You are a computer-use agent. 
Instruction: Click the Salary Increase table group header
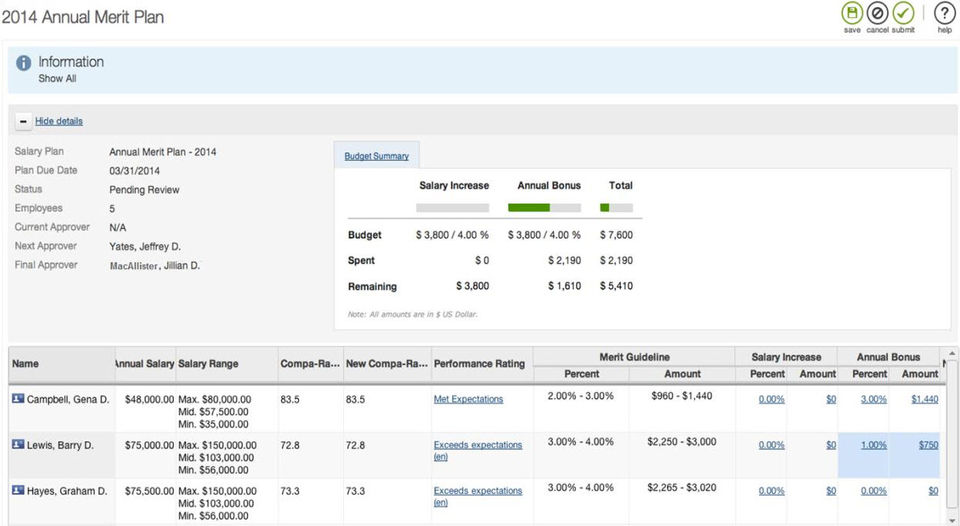[x=786, y=357]
